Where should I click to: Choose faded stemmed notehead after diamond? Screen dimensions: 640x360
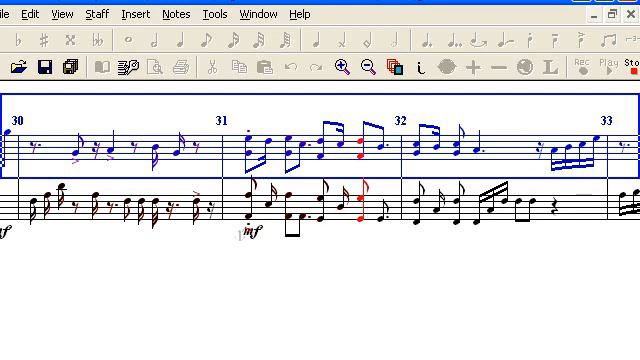394,40
